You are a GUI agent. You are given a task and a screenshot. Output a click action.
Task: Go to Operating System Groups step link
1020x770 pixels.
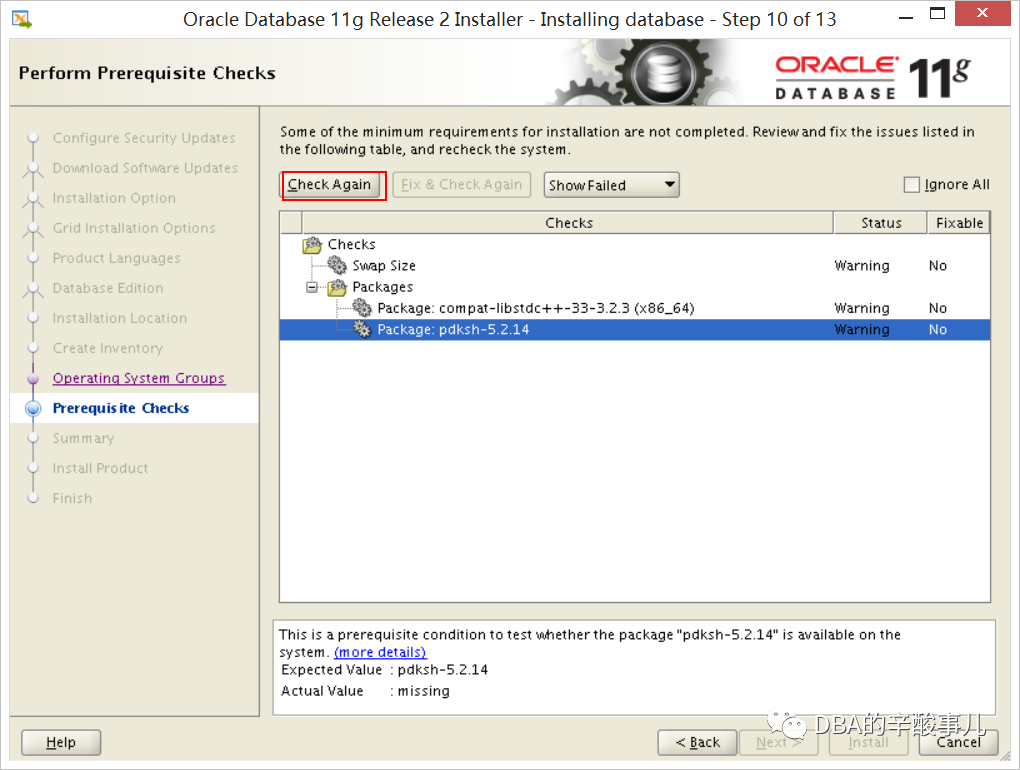coord(139,378)
